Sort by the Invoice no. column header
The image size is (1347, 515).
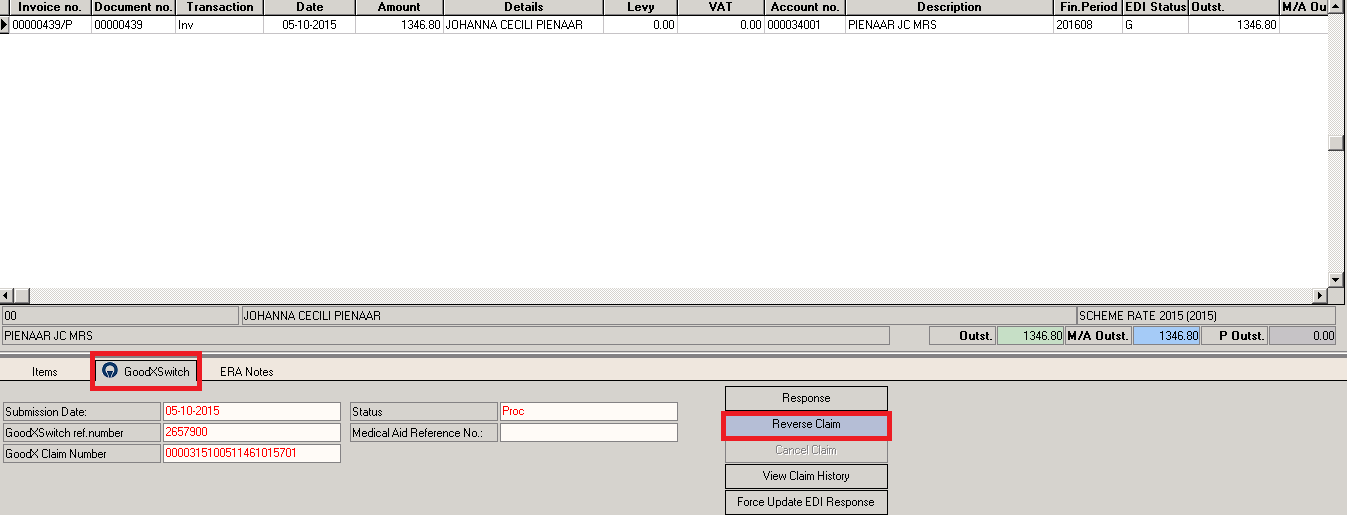coord(50,7)
